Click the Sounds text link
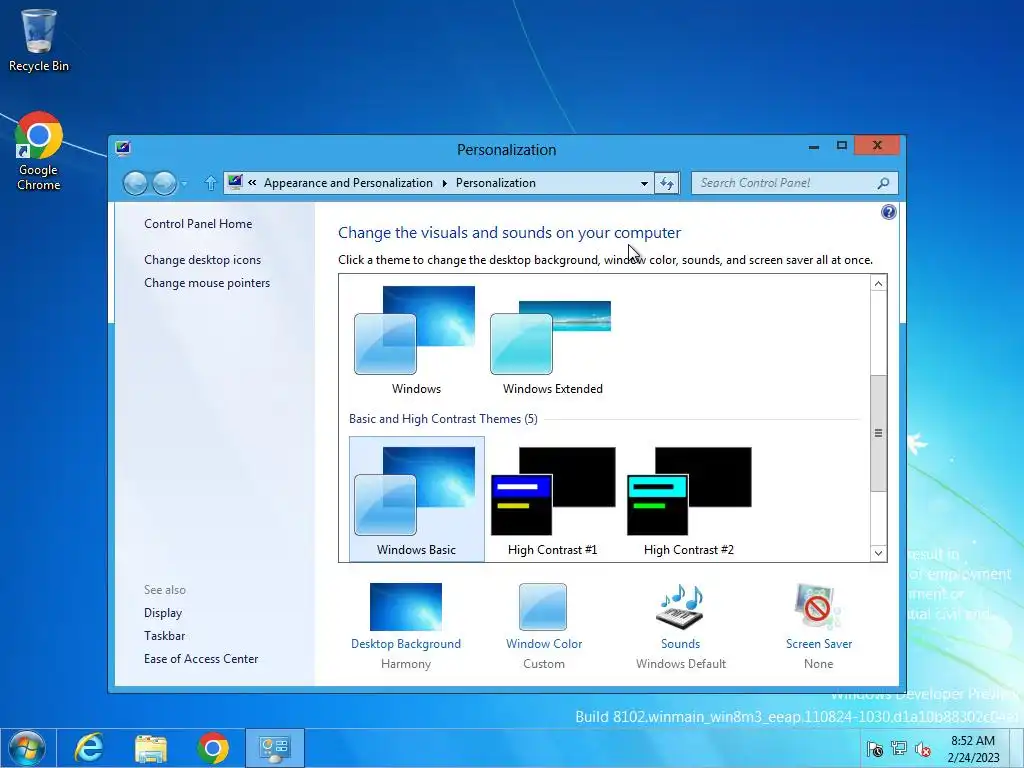Screen dimensions: 1024x768 (680, 643)
